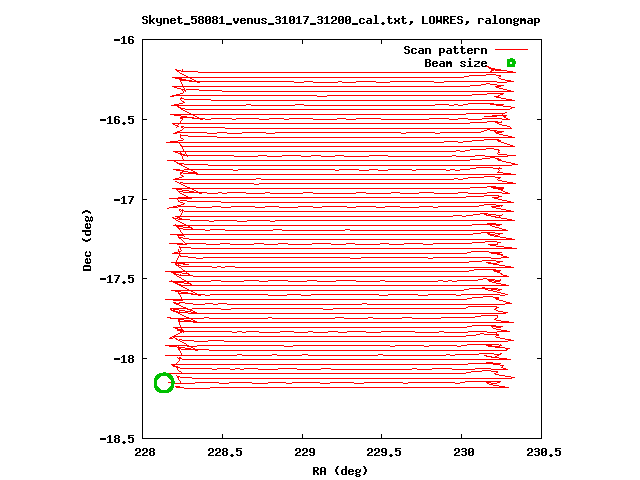
Task: Click the red scan pattern line sample in legend
Action: pos(511,50)
